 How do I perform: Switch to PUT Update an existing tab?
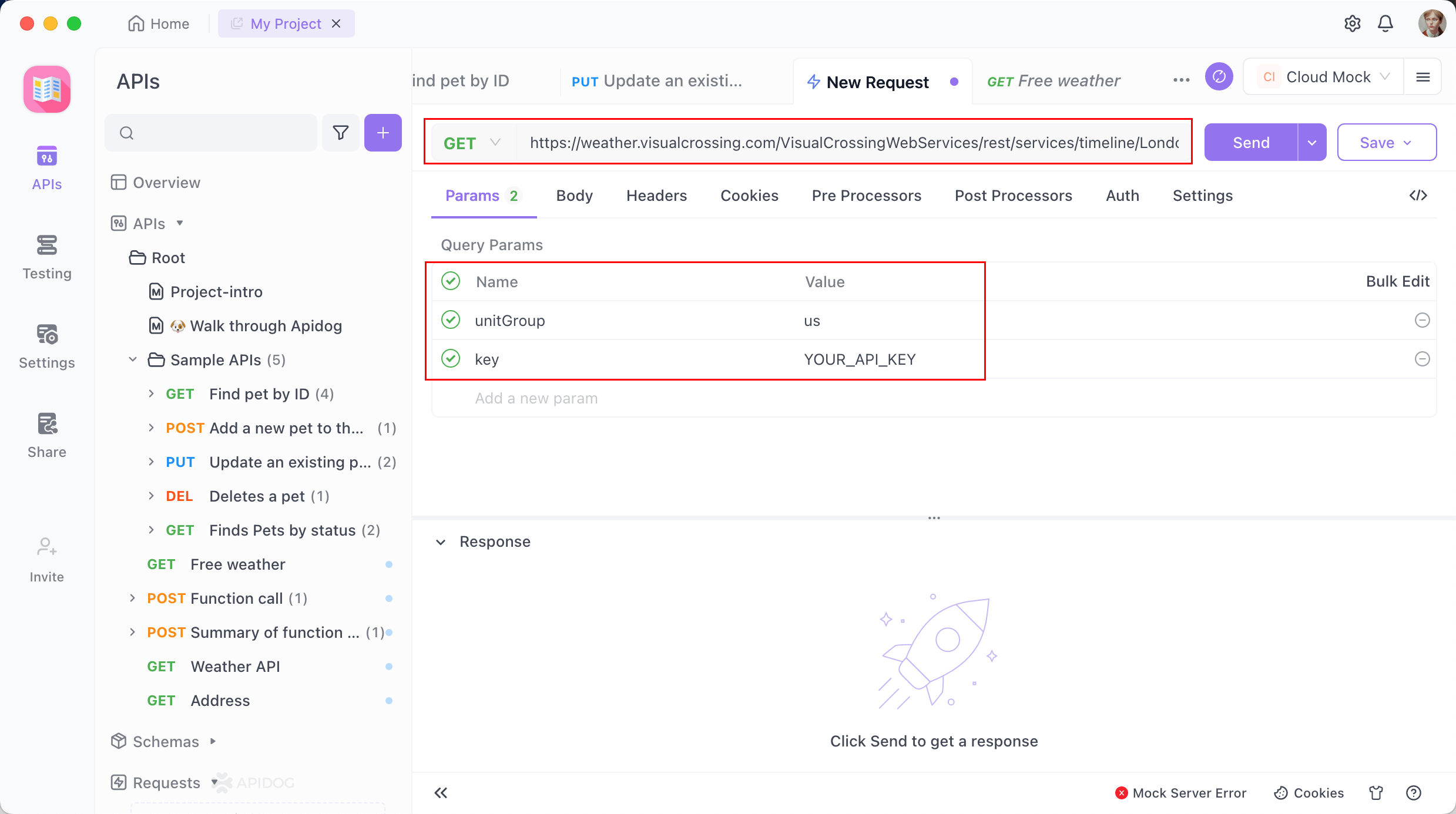point(656,81)
